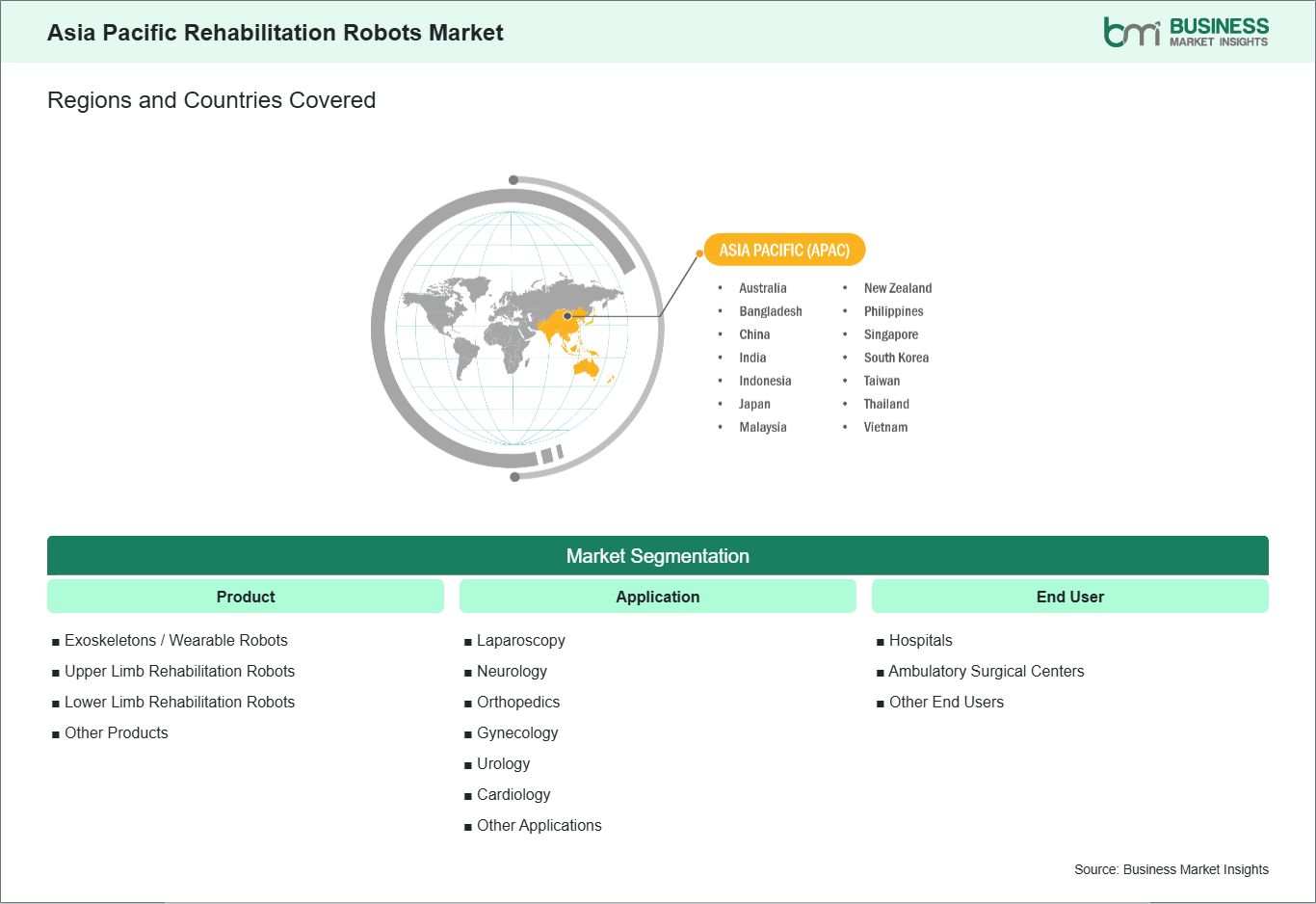Viewport: 1316px width, 904px height.
Task: Click the Singapore country entry
Action: 891,334
